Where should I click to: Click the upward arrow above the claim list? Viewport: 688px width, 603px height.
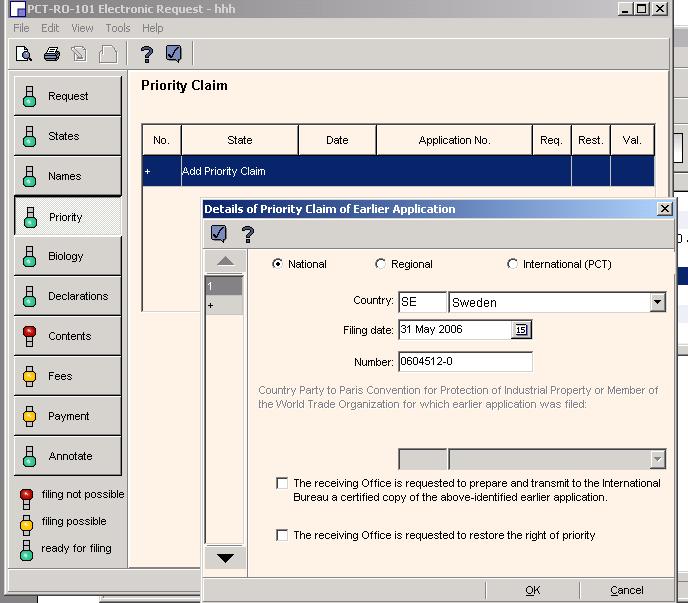coord(226,262)
